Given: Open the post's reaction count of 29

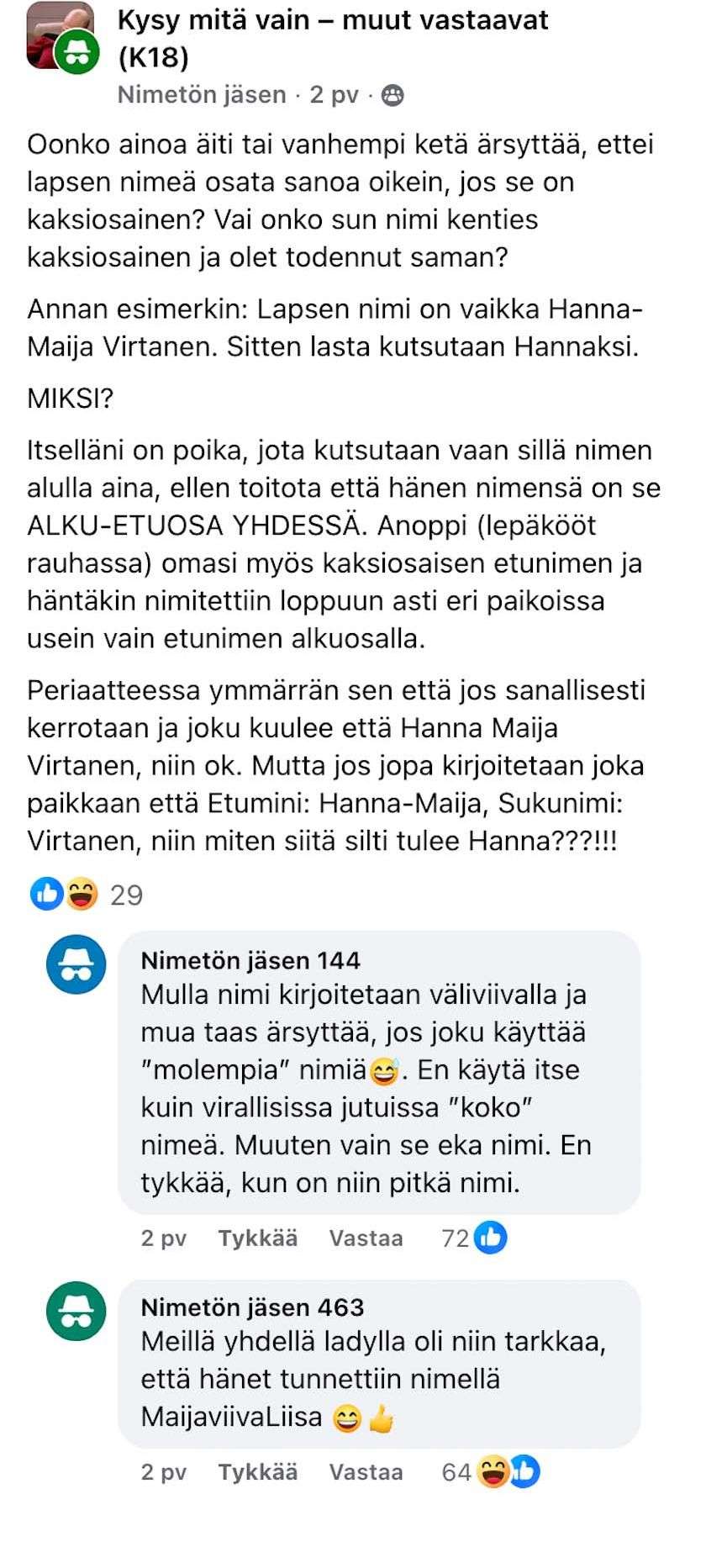Looking at the screenshot, I should click(126, 895).
